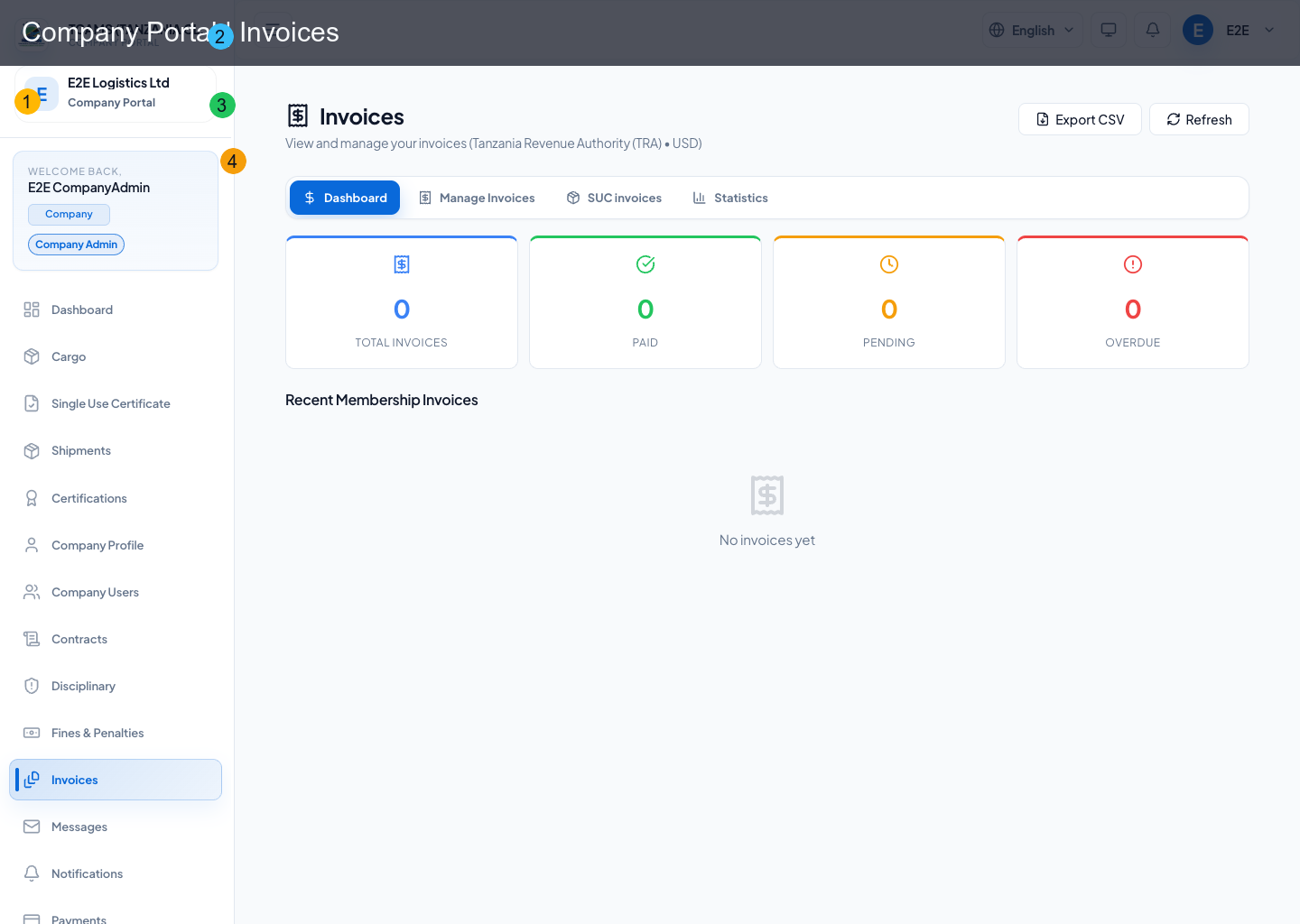Click the Company badge
The image size is (1300, 924).
tap(69, 214)
